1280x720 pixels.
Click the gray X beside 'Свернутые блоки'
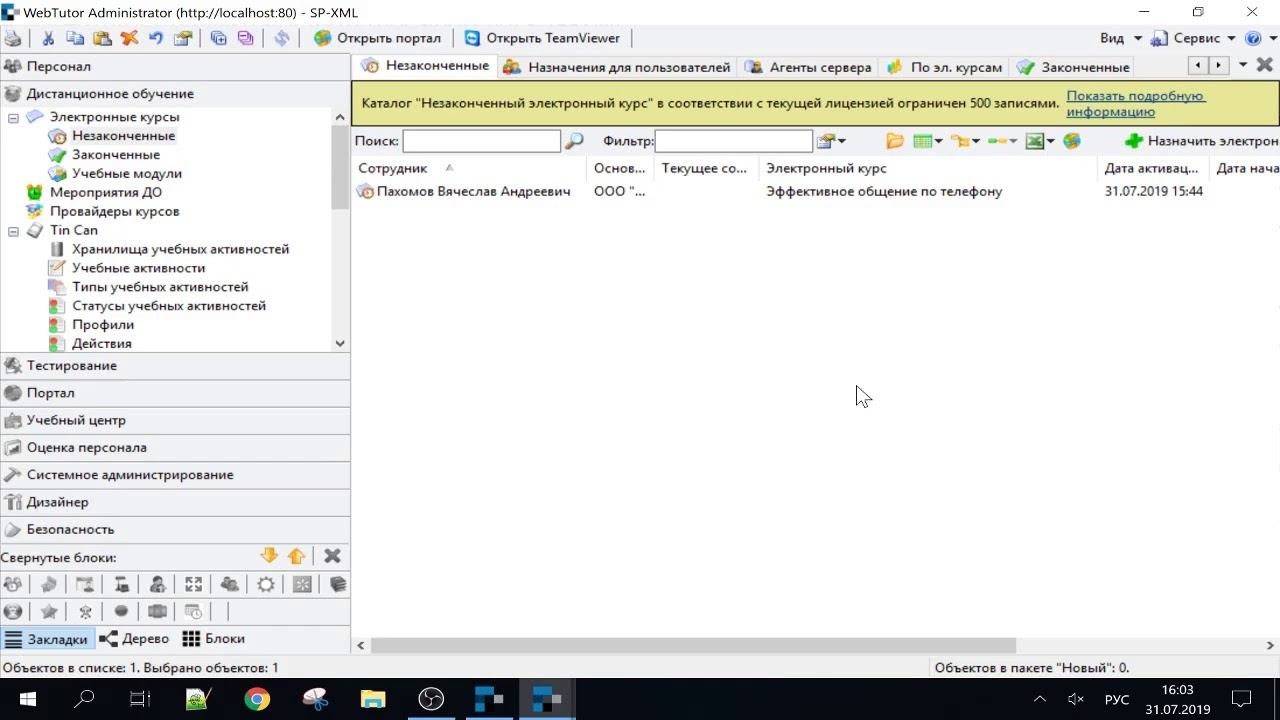coord(333,556)
